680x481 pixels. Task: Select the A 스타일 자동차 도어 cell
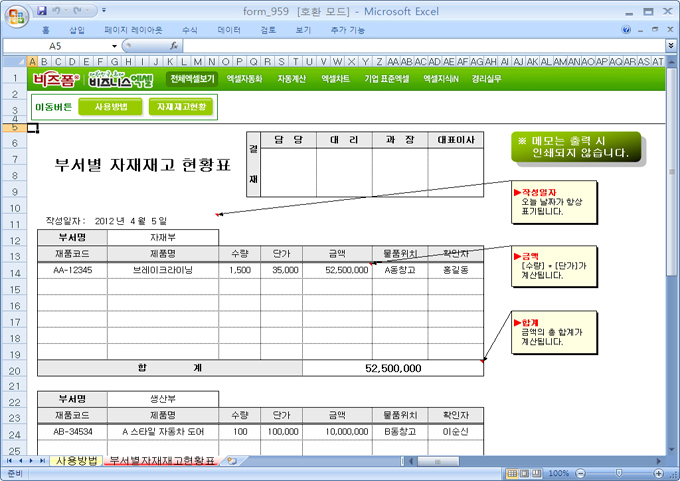coord(163,432)
